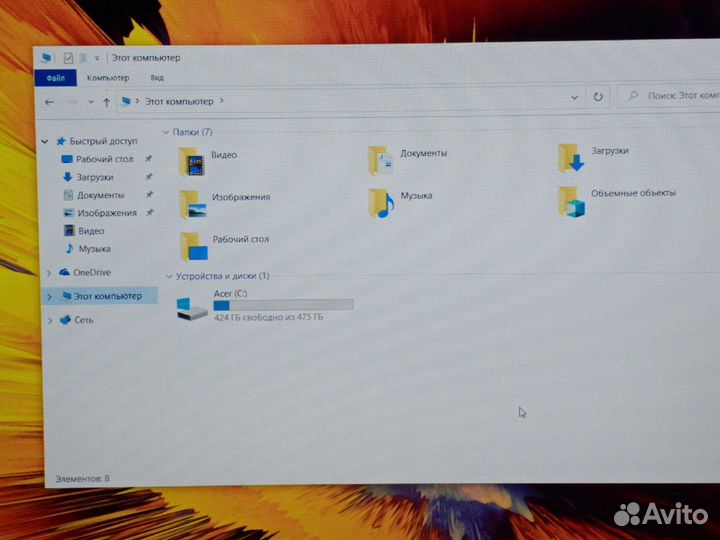Select the Acer (C:) drive icon
The height and width of the screenshot is (540, 720).
tap(191, 308)
